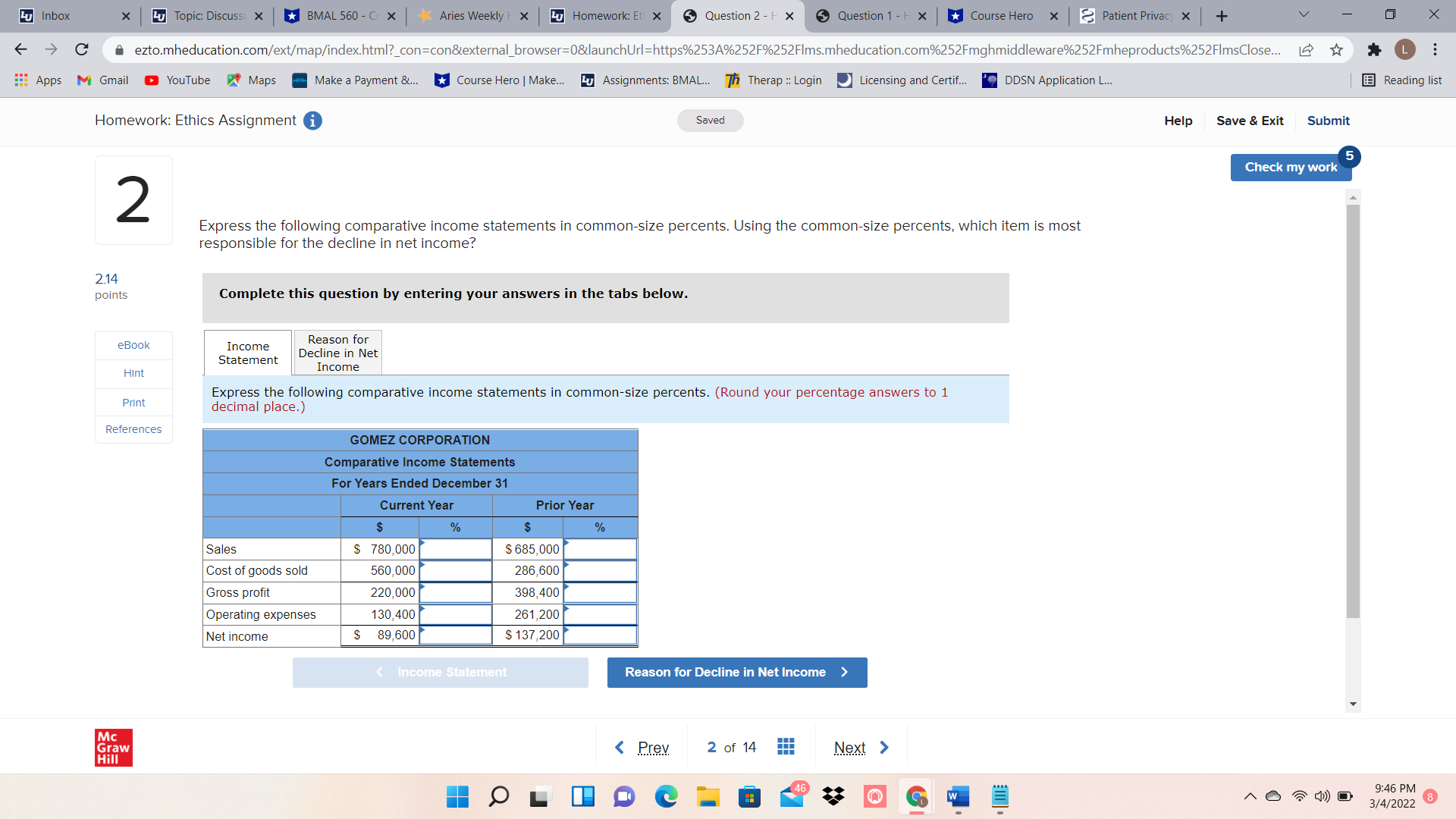The image size is (1456, 819).
Task: Open Microsoft Word from the taskbar
Action: point(958,796)
